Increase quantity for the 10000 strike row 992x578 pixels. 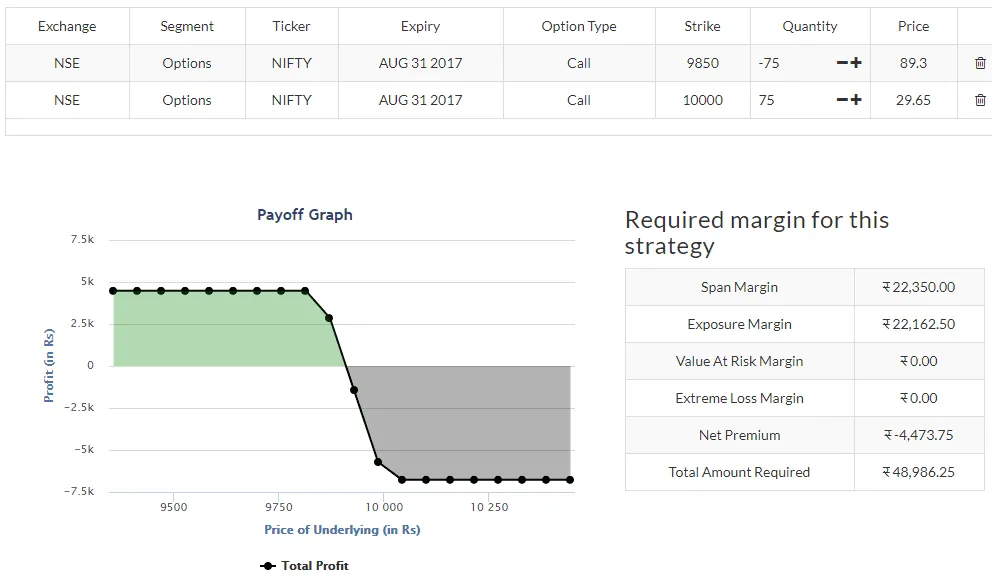pyautogui.click(x=856, y=100)
